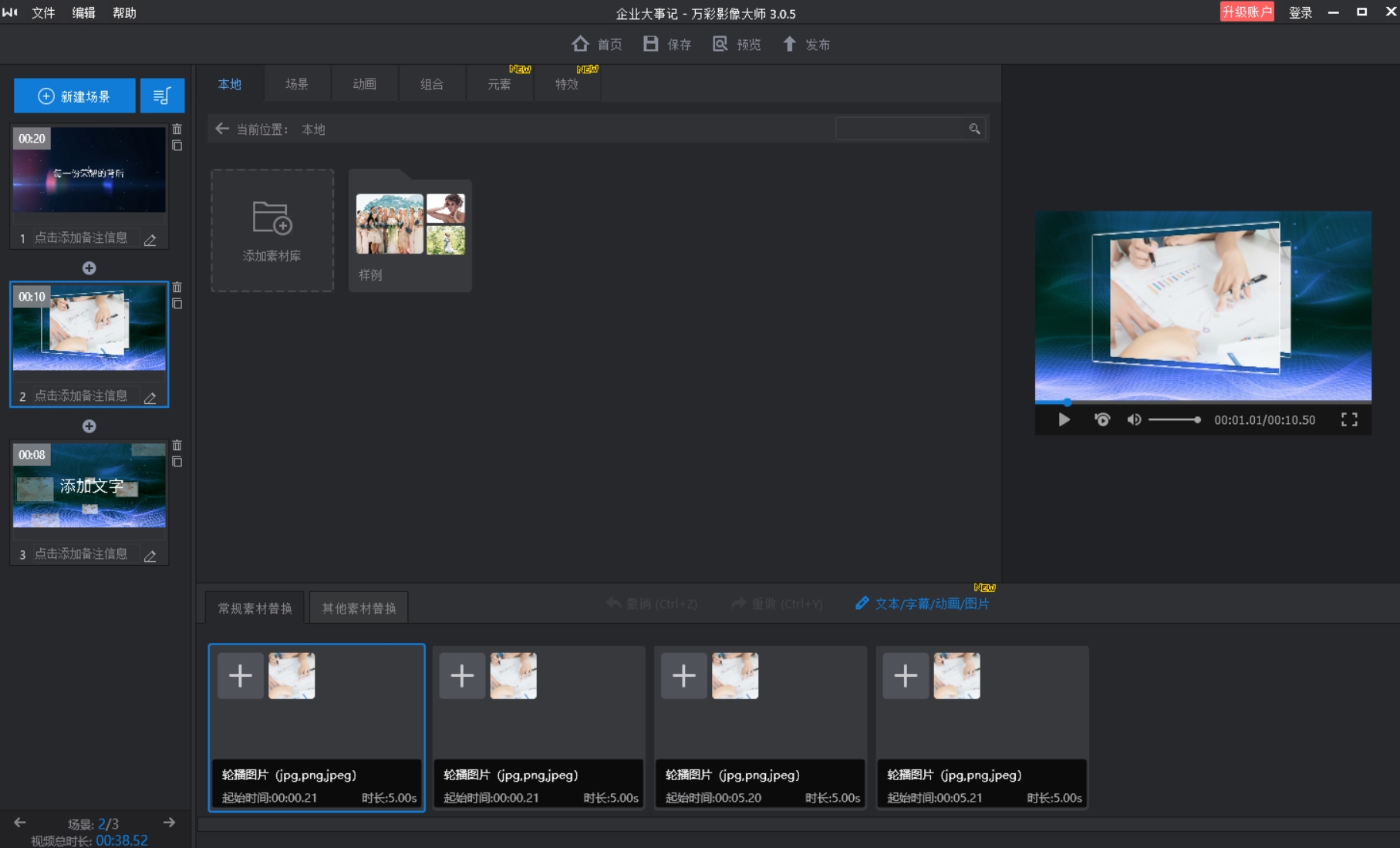
Task: Open the scene list sort icon
Action: click(x=162, y=96)
